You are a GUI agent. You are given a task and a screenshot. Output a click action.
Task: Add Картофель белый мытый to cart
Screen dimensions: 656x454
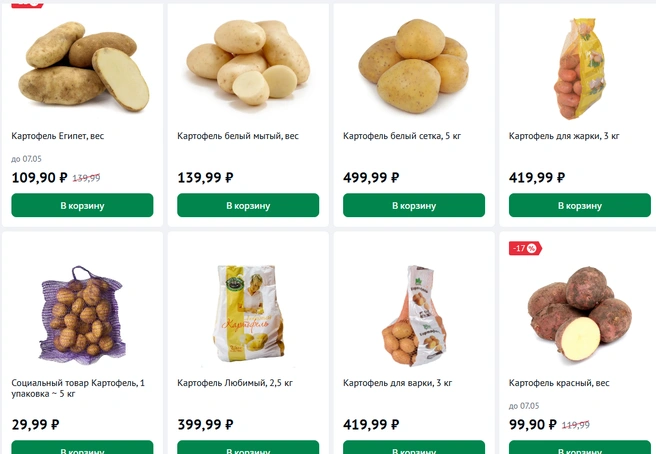(248, 205)
